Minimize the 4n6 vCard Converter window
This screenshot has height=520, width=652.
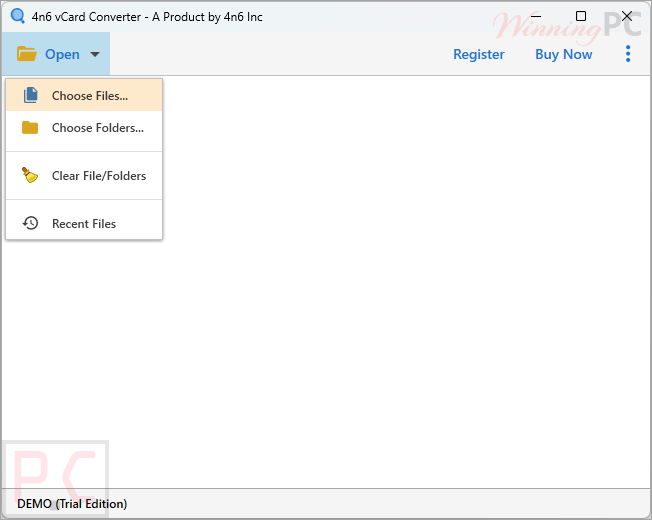536,17
